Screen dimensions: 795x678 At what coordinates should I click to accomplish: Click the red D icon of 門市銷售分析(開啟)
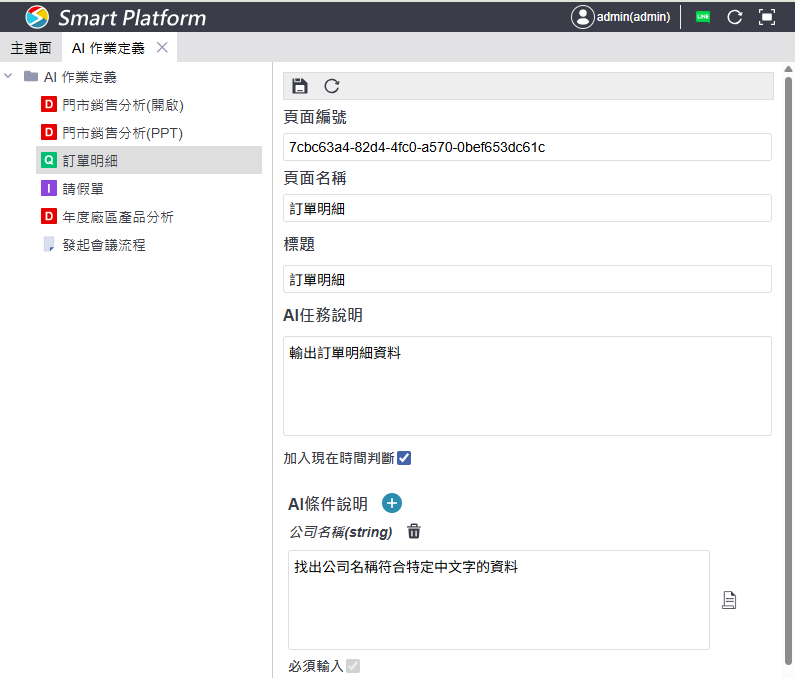[x=49, y=104]
